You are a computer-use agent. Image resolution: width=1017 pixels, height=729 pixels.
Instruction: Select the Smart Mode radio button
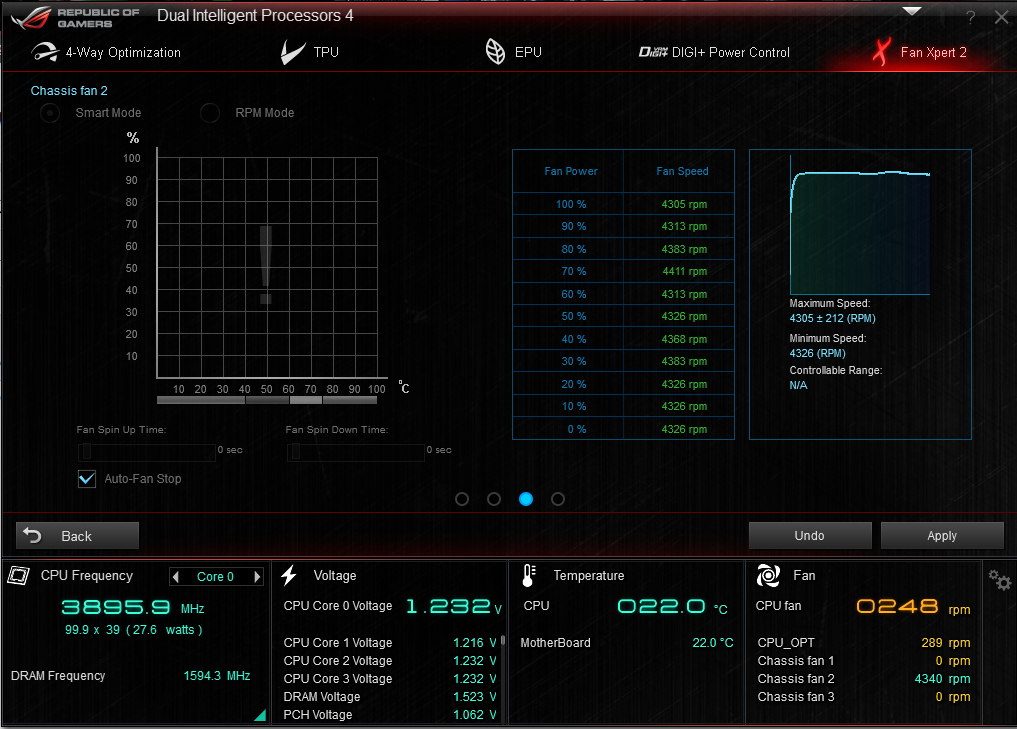click(49, 113)
